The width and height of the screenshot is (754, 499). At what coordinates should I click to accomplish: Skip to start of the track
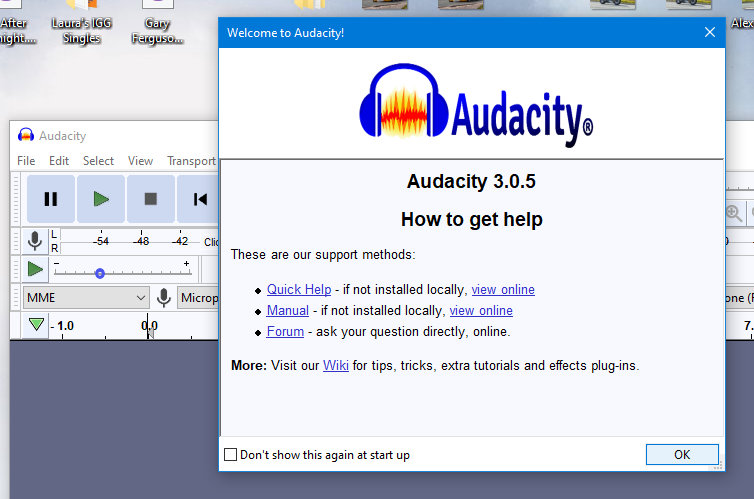pos(199,199)
